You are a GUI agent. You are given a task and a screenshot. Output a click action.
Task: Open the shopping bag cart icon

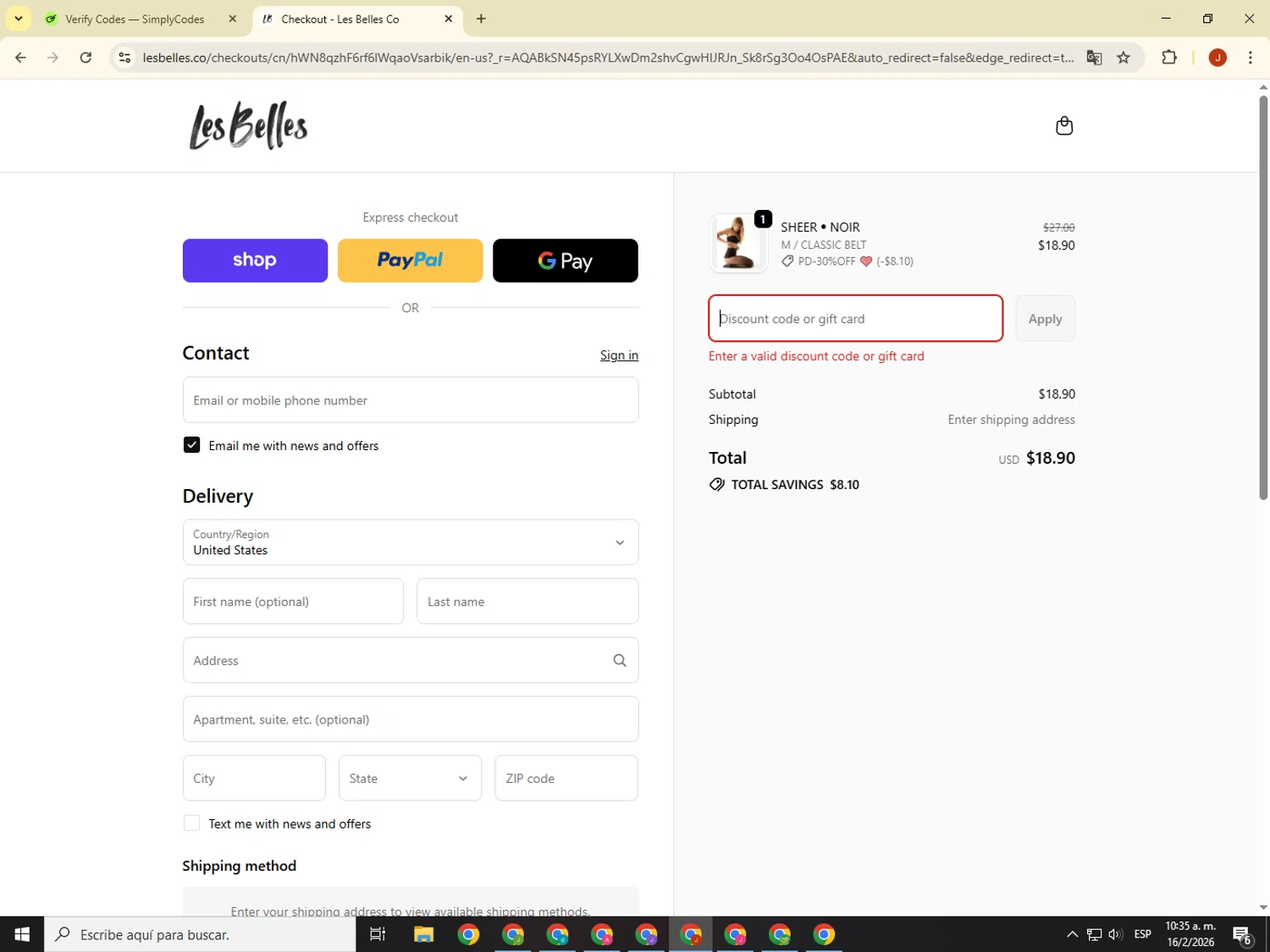click(x=1064, y=126)
